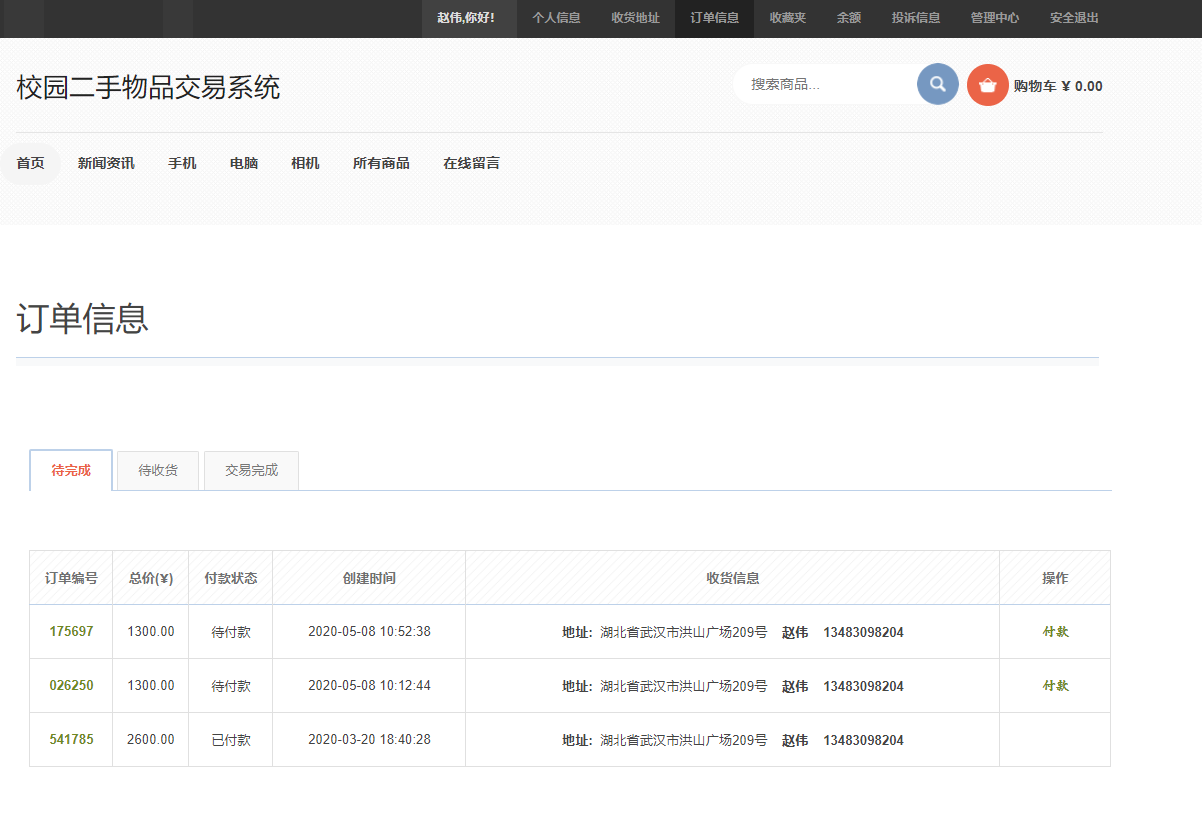Click the 已付款 status cell

tap(231, 740)
